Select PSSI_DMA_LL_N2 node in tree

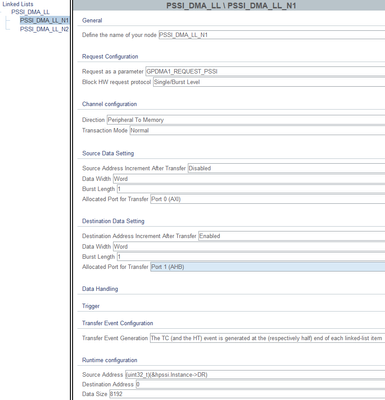coord(44,29)
